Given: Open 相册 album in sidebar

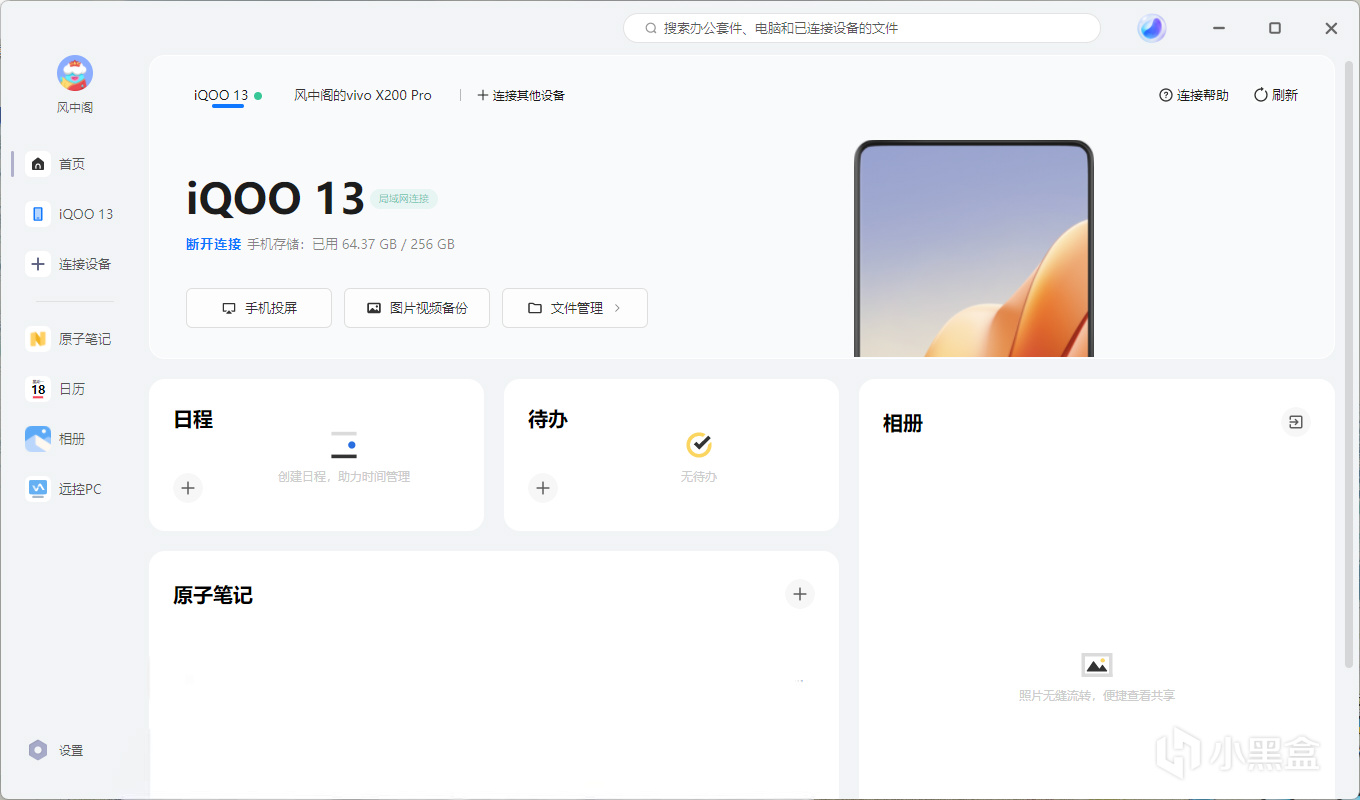Looking at the screenshot, I should pos(58,439).
